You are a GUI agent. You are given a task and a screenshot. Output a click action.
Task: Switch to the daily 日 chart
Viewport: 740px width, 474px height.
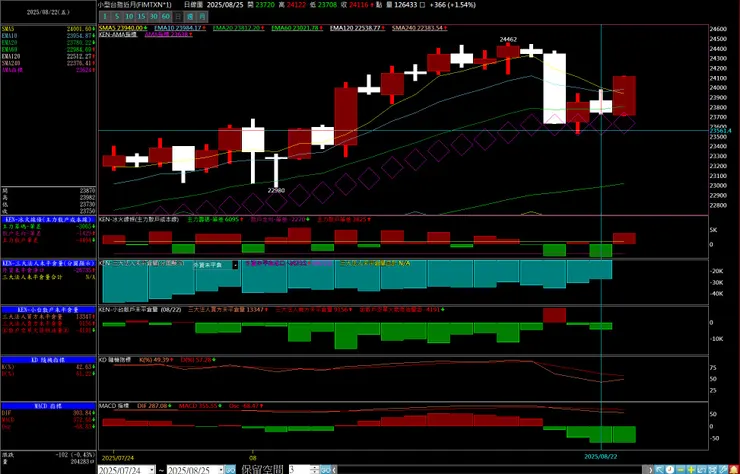(x=177, y=17)
